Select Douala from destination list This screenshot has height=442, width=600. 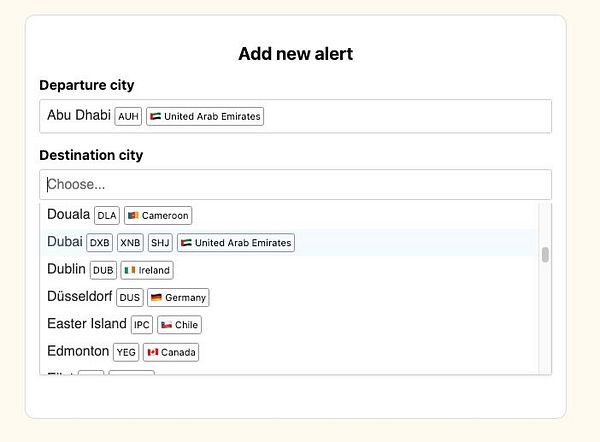click(x=68, y=215)
